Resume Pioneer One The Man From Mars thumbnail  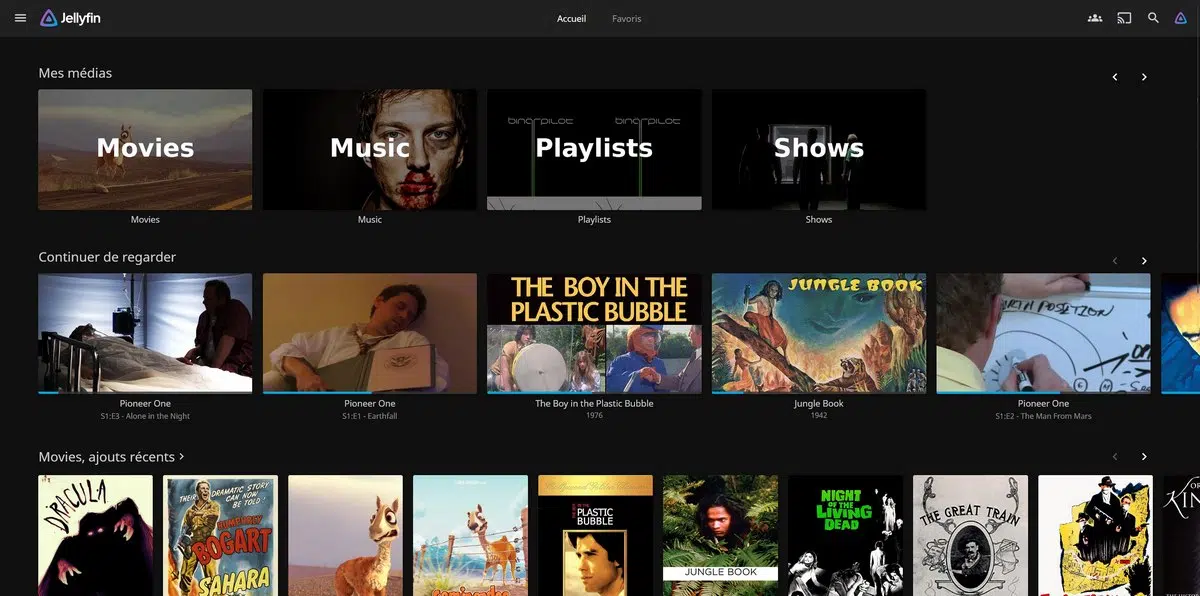pos(1043,333)
